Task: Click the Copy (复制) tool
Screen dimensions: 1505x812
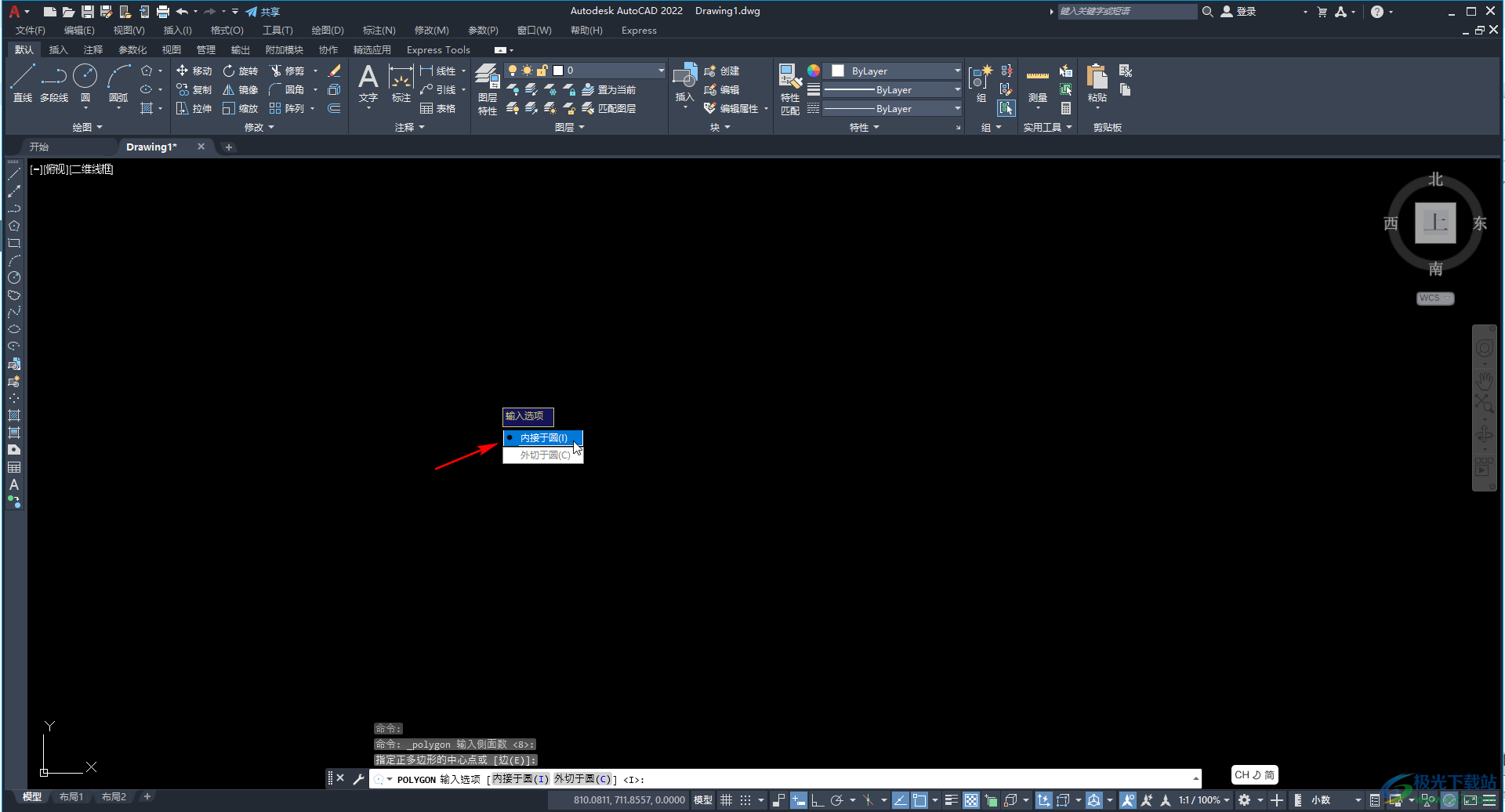Action: [x=194, y=89]
